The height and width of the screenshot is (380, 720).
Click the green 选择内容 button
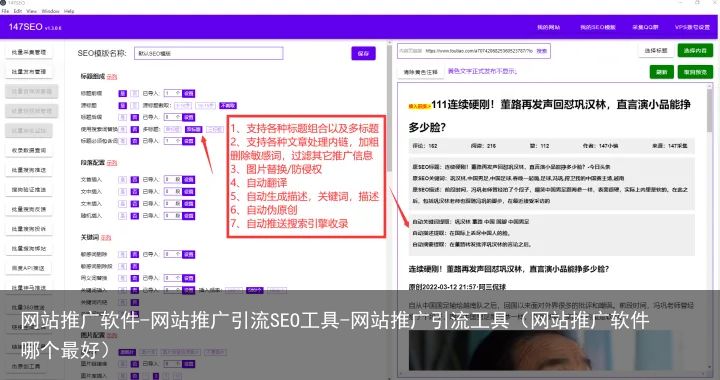[695, 50]
